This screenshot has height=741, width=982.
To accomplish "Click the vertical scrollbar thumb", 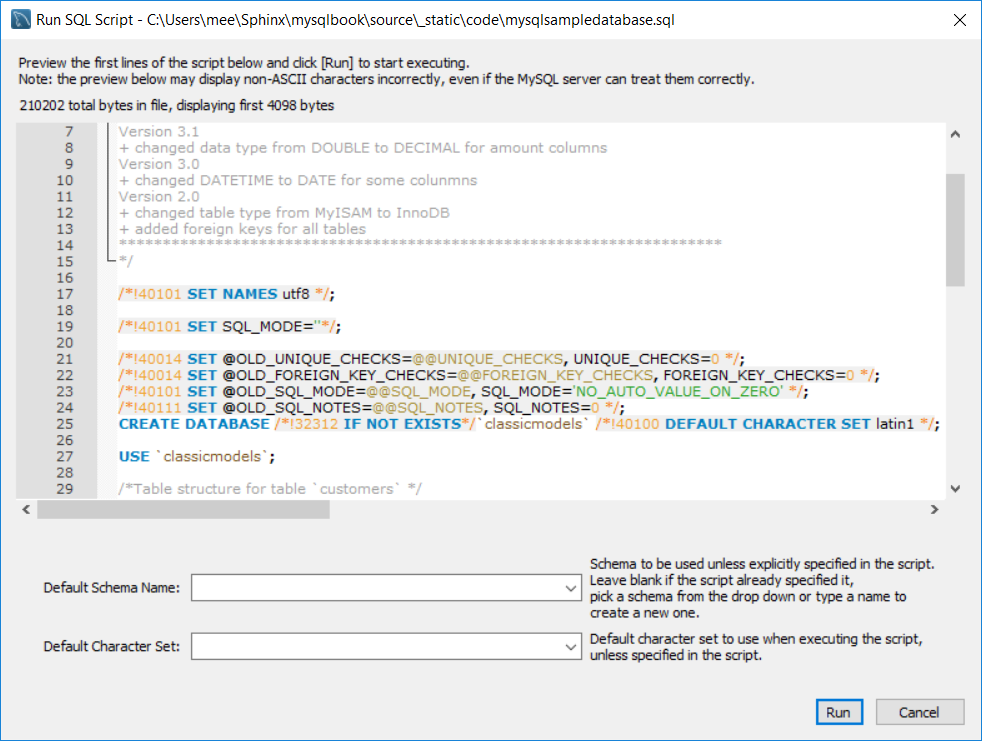I will coord(954,230).
